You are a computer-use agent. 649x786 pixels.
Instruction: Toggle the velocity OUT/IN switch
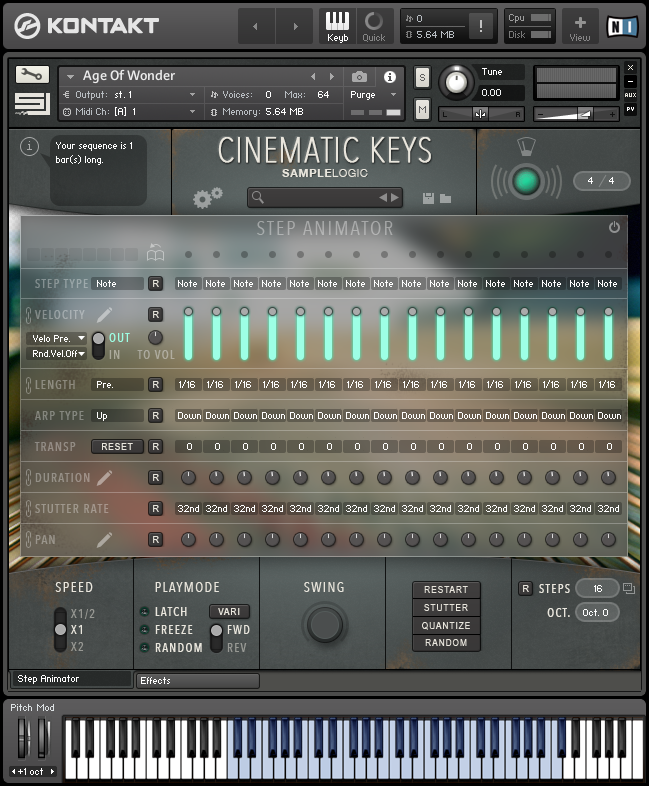(x=98, y=345)
